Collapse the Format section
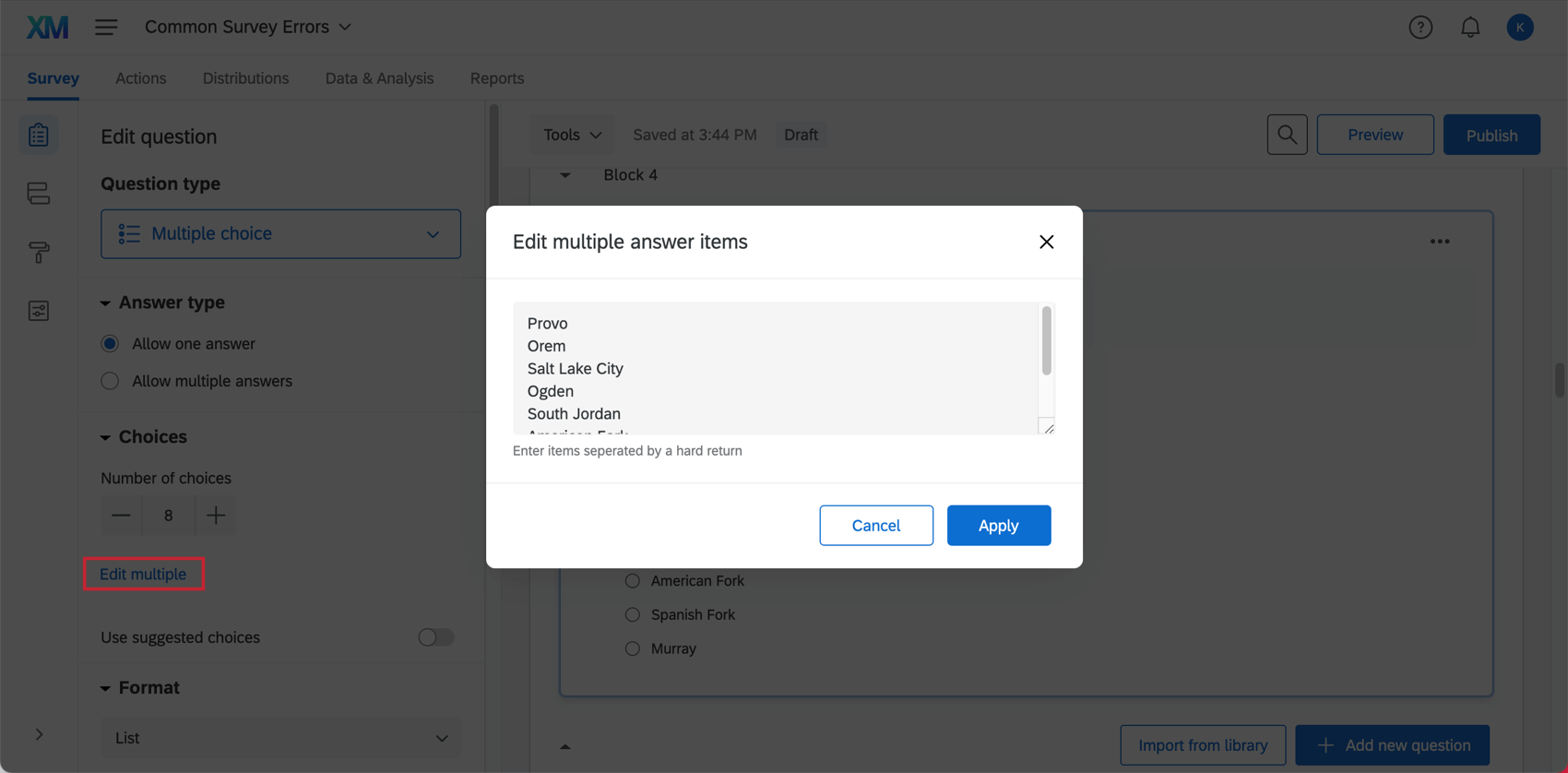This screenshot has height=773, width=1568. [x=105, y=689]
